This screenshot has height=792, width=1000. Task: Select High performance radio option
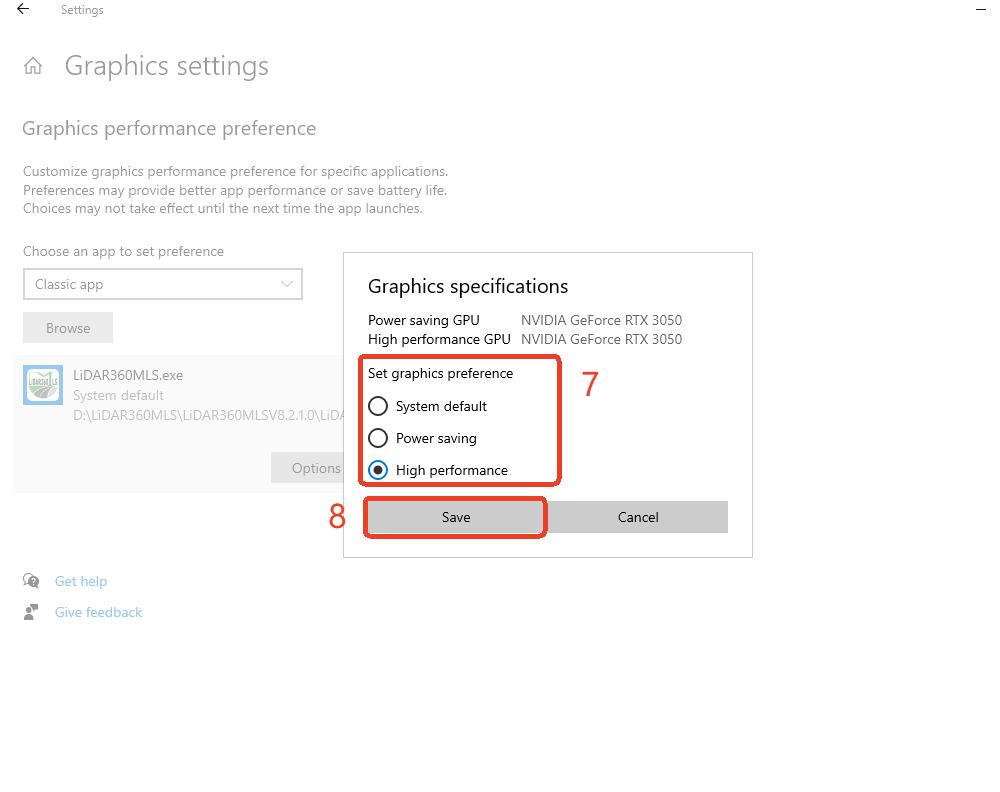coord(378,470)
